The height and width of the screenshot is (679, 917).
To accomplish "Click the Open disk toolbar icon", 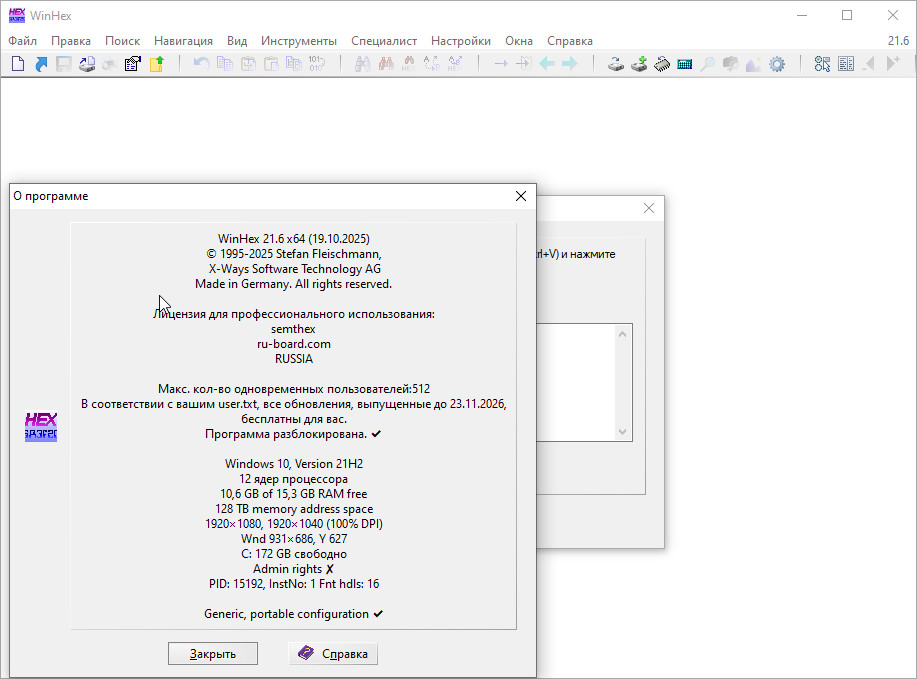I will coord(616,64).
